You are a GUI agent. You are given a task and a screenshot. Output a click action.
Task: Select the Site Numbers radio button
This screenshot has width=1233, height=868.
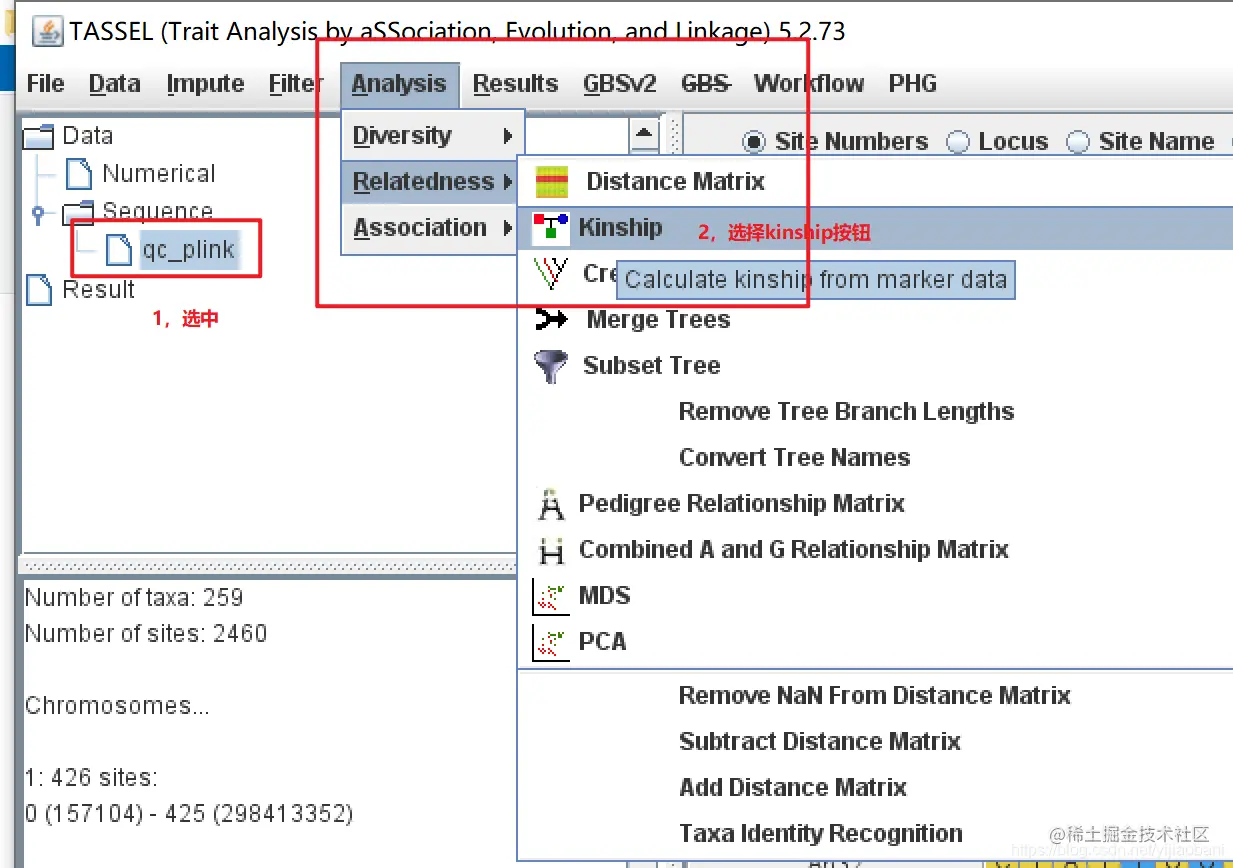click(x=754, y=142)
